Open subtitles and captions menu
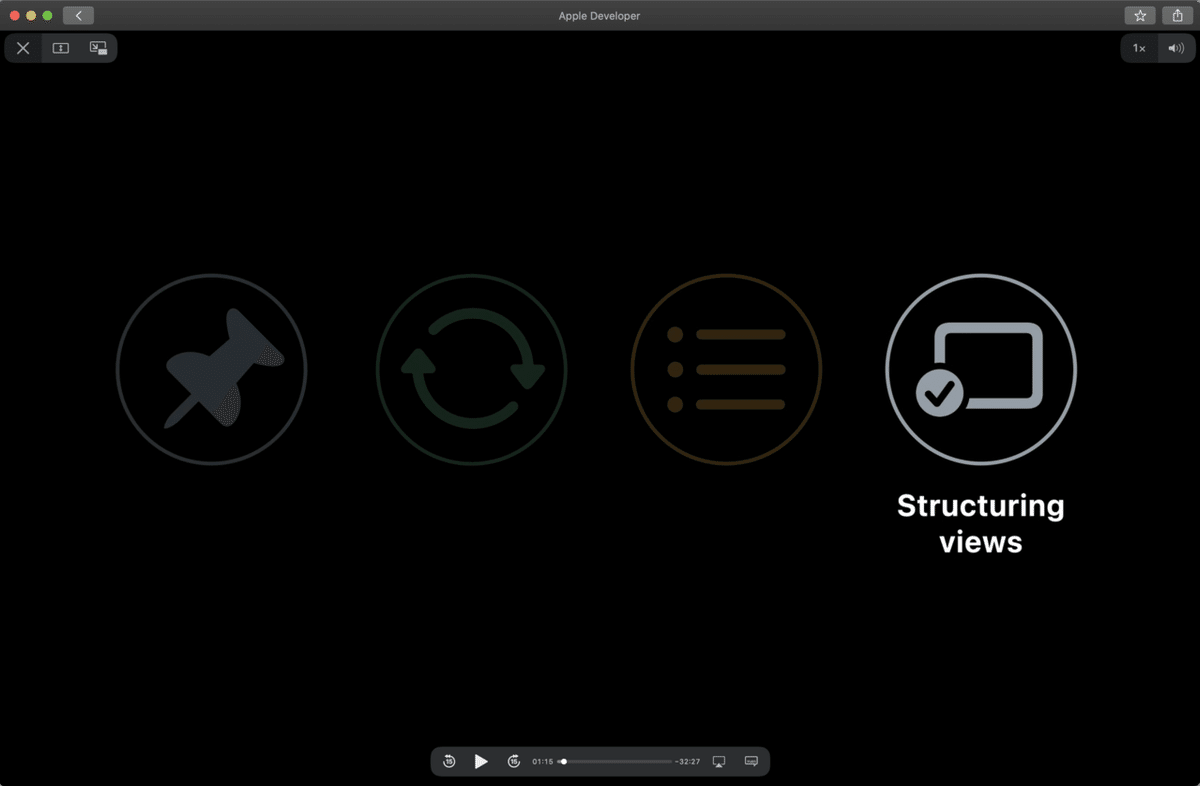 [x=751, y=761]
